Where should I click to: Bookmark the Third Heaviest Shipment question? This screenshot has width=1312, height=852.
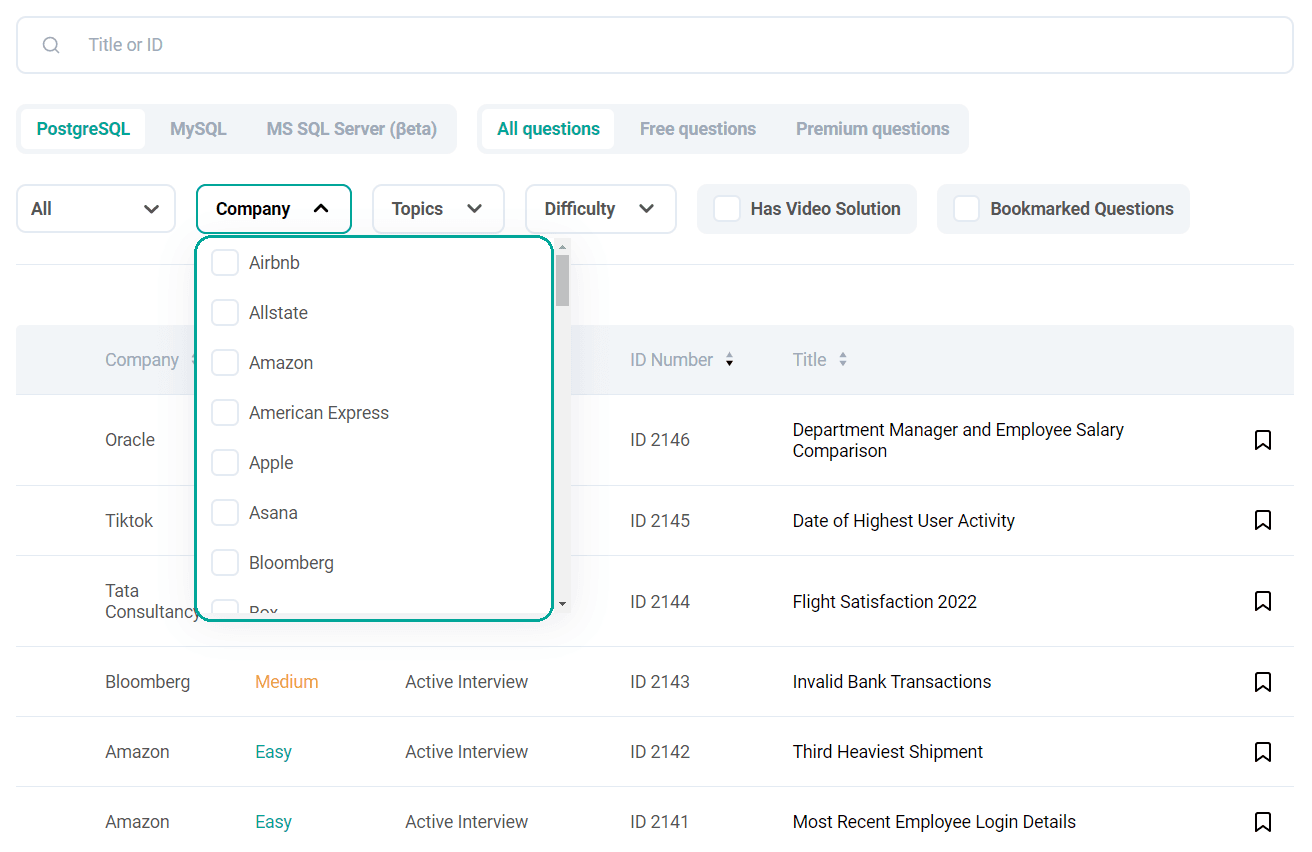(x=1262, y=751)
